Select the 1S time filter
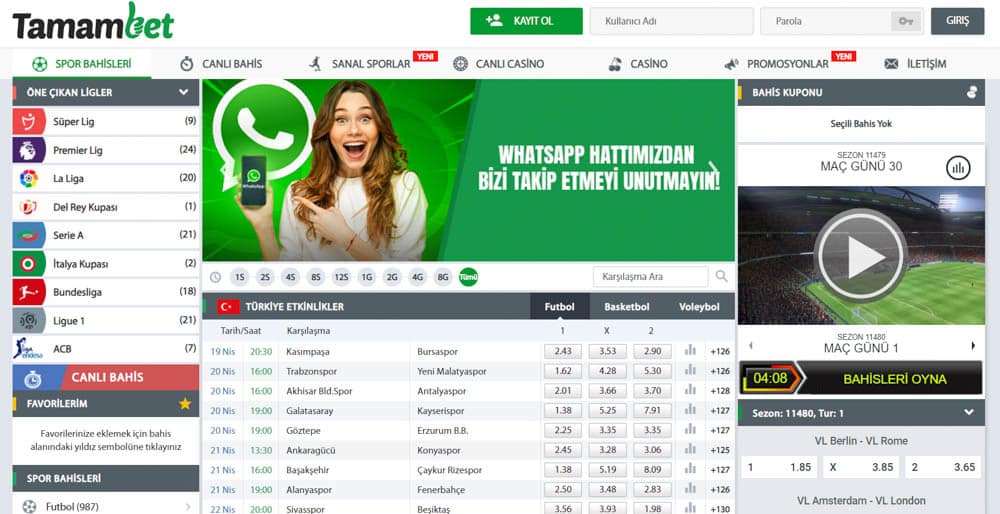The height and width of the screenshot is (514, 1000). (239, 277)
